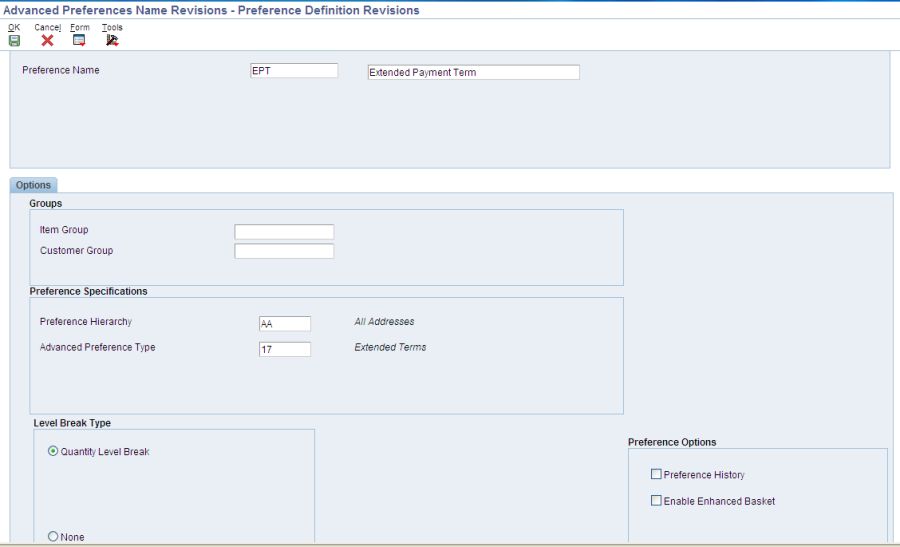This screenshot has height=547, width=900.
Task: Tick the Enable Enhanced Basket checkbox
Action: (656, 501)
